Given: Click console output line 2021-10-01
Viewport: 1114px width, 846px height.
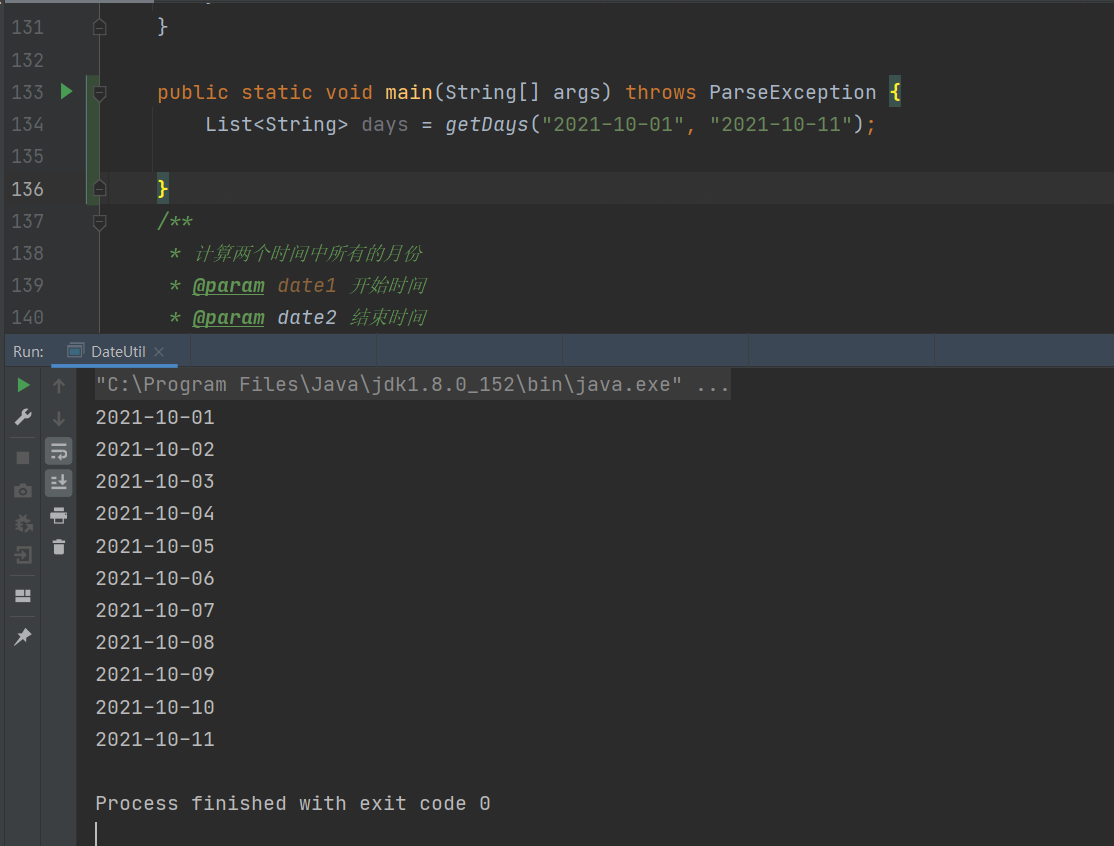Looking at the screenshot, I should (155, 417).
